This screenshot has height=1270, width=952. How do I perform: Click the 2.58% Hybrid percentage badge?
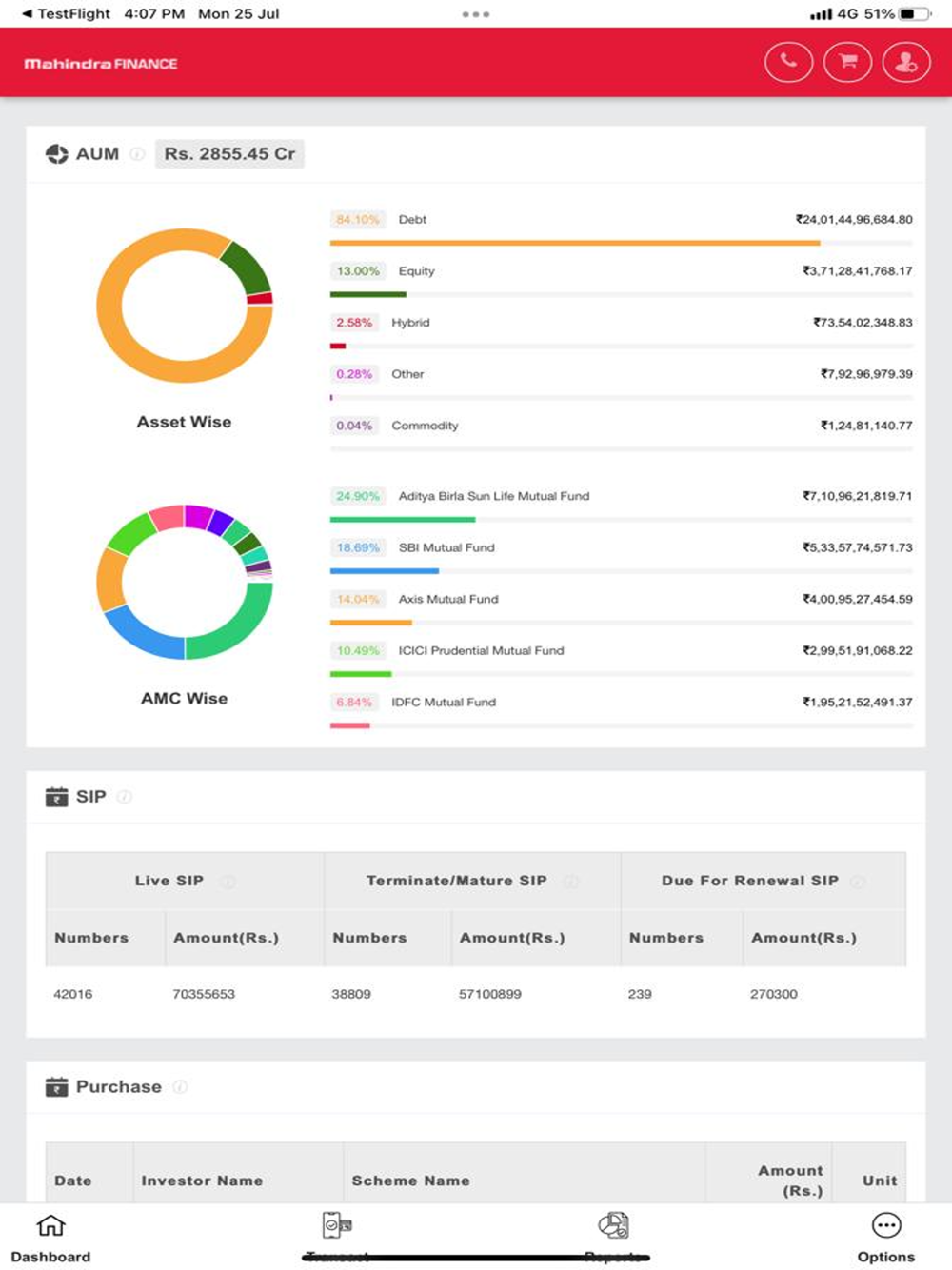(354, 323)
